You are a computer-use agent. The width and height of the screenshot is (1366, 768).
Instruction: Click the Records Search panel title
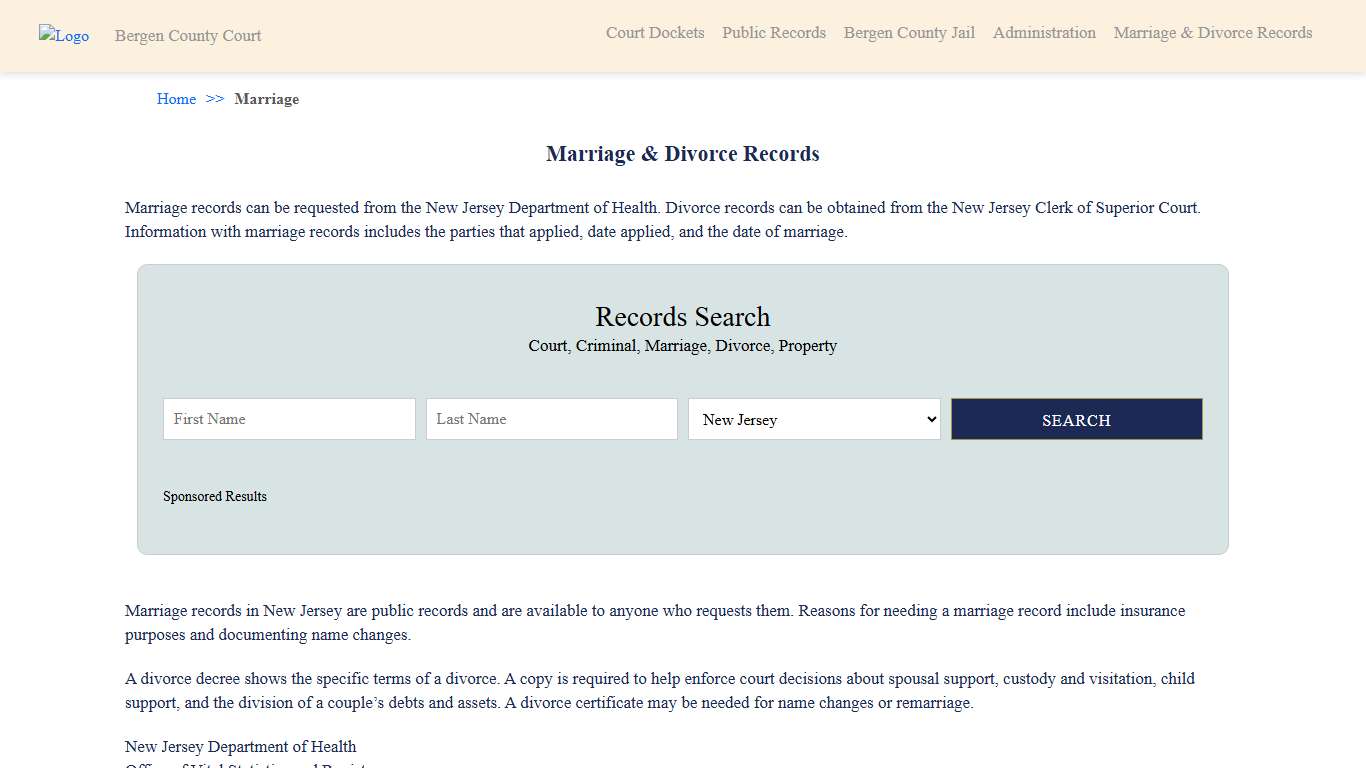tap(682, 317)
